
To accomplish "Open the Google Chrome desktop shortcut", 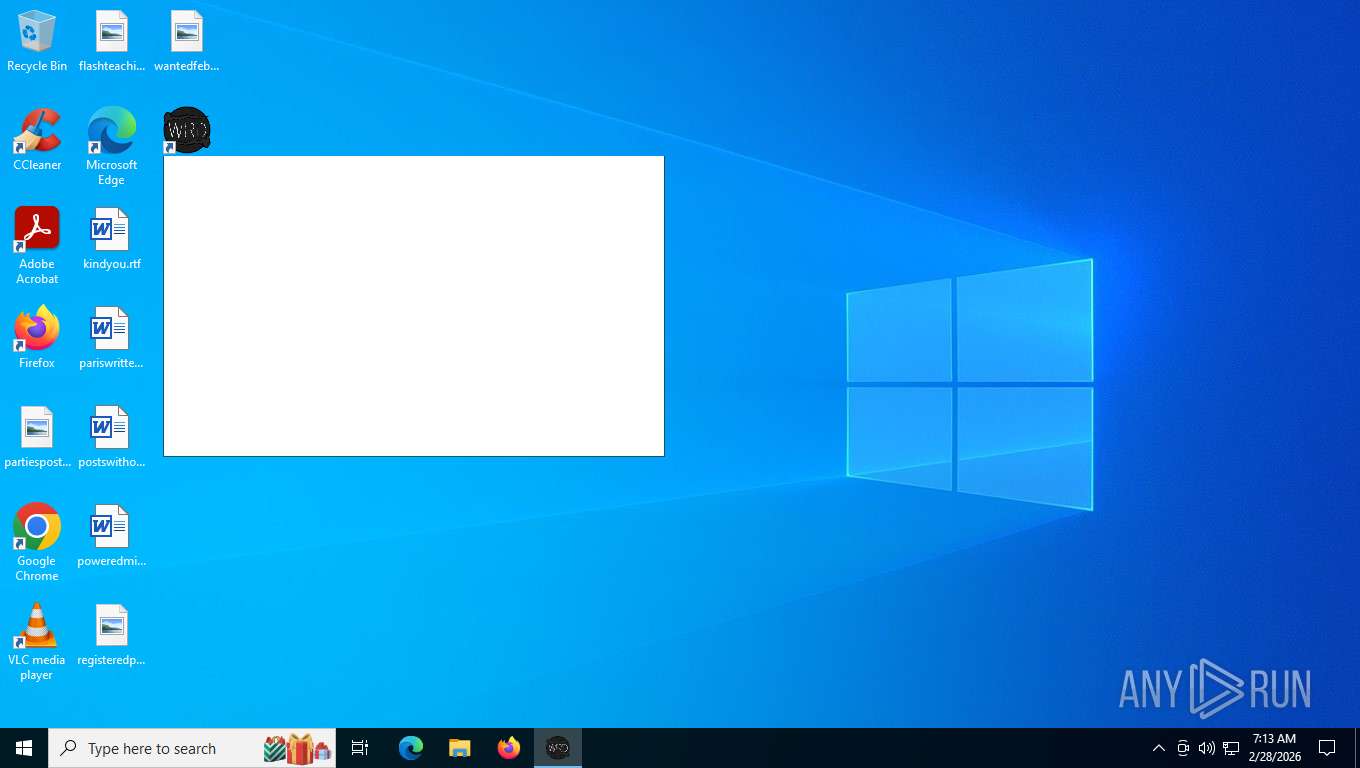I will coord(37,543).
